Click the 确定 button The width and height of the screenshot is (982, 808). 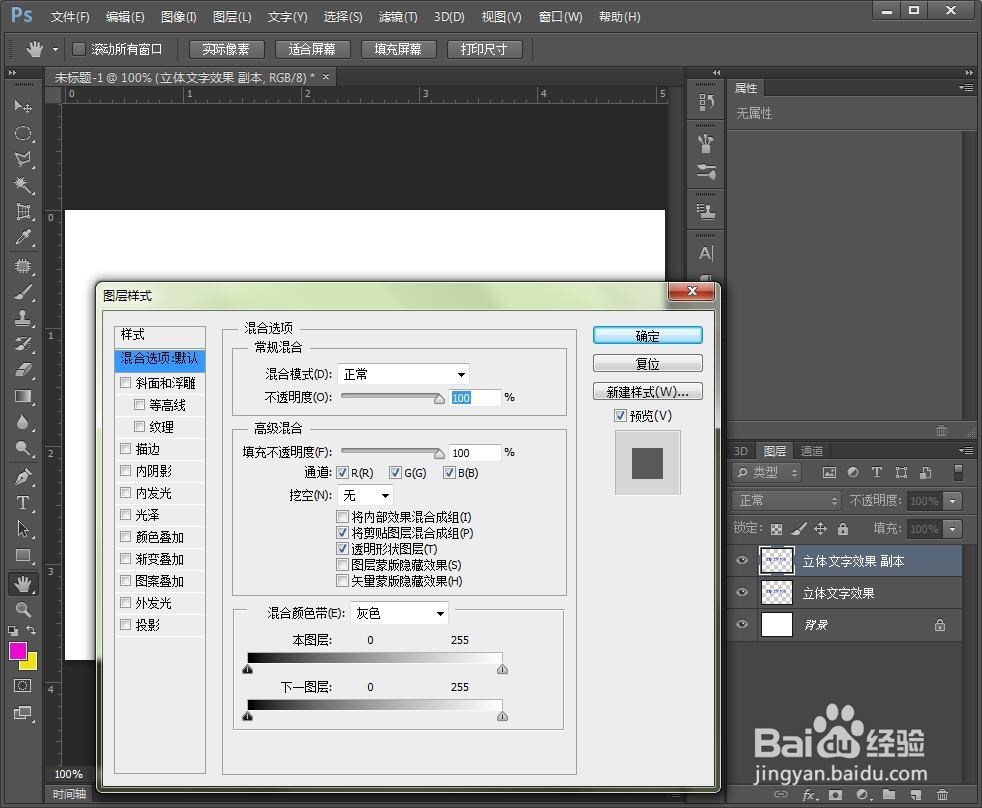tap(647, 335)
